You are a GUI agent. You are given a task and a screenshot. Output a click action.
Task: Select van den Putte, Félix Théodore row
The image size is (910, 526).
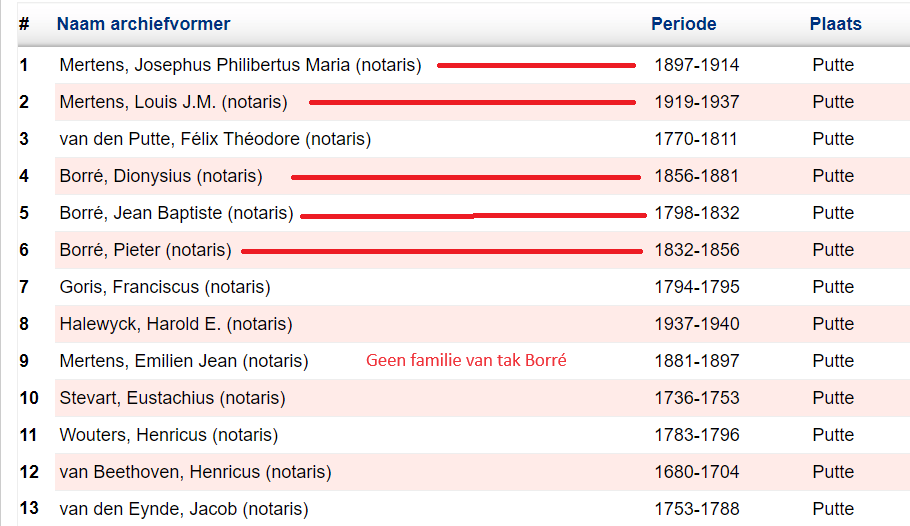click(x=215, y=139)
